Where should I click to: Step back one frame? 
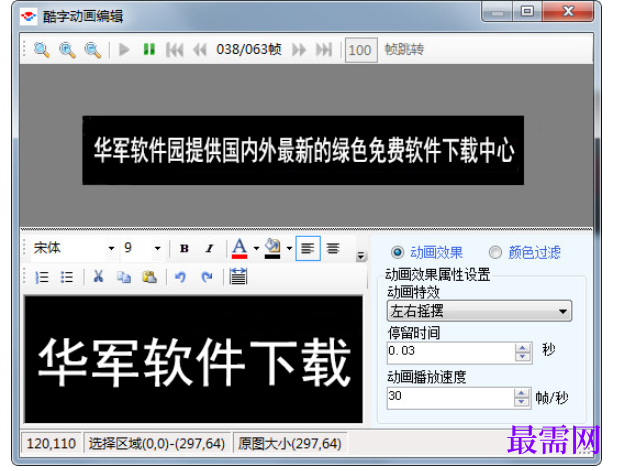click(x=200, y=50)
